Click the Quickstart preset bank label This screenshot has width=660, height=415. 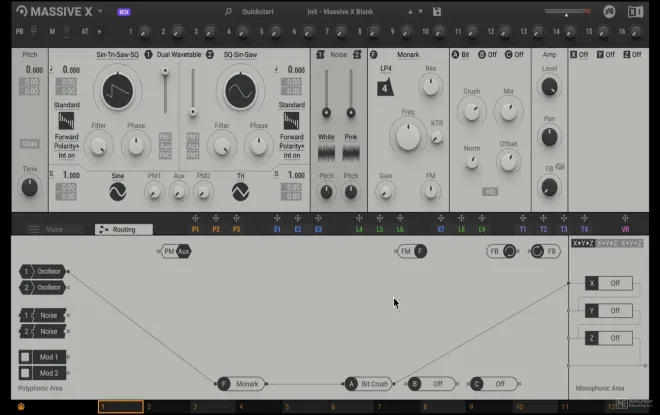pyautogui.click(x=258, y=12)
